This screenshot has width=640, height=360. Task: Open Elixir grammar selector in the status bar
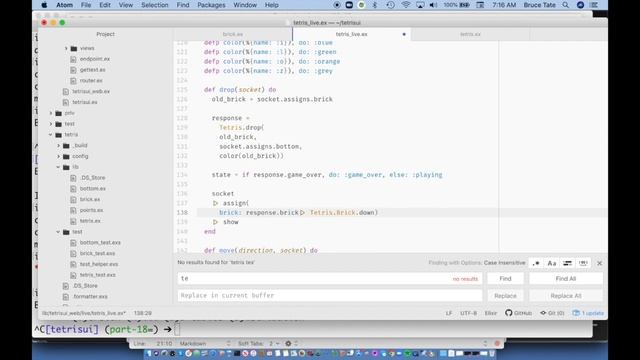(491, 313)
